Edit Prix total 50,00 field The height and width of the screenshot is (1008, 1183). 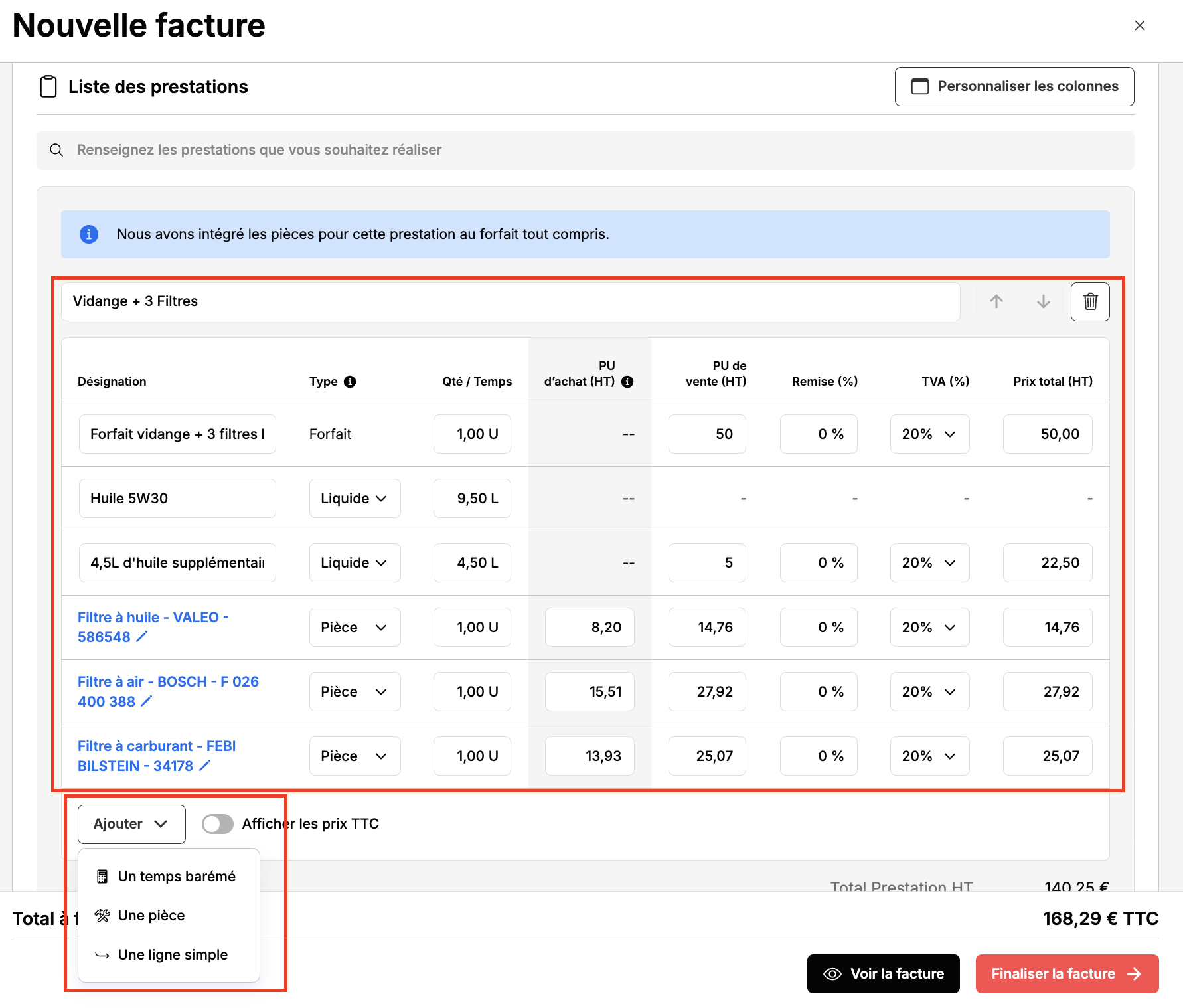click(1048, 434)
